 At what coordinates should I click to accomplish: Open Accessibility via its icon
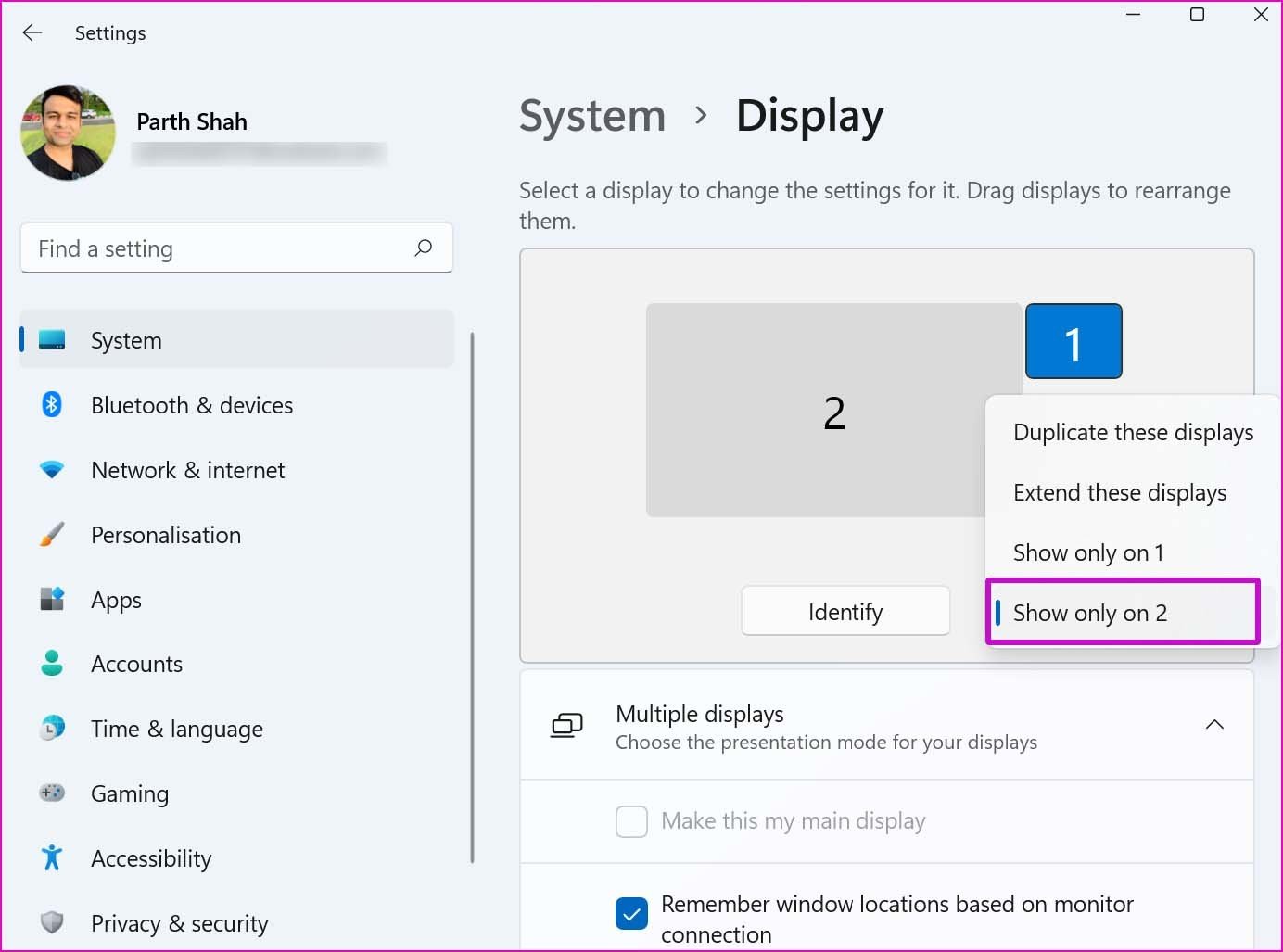52,857
